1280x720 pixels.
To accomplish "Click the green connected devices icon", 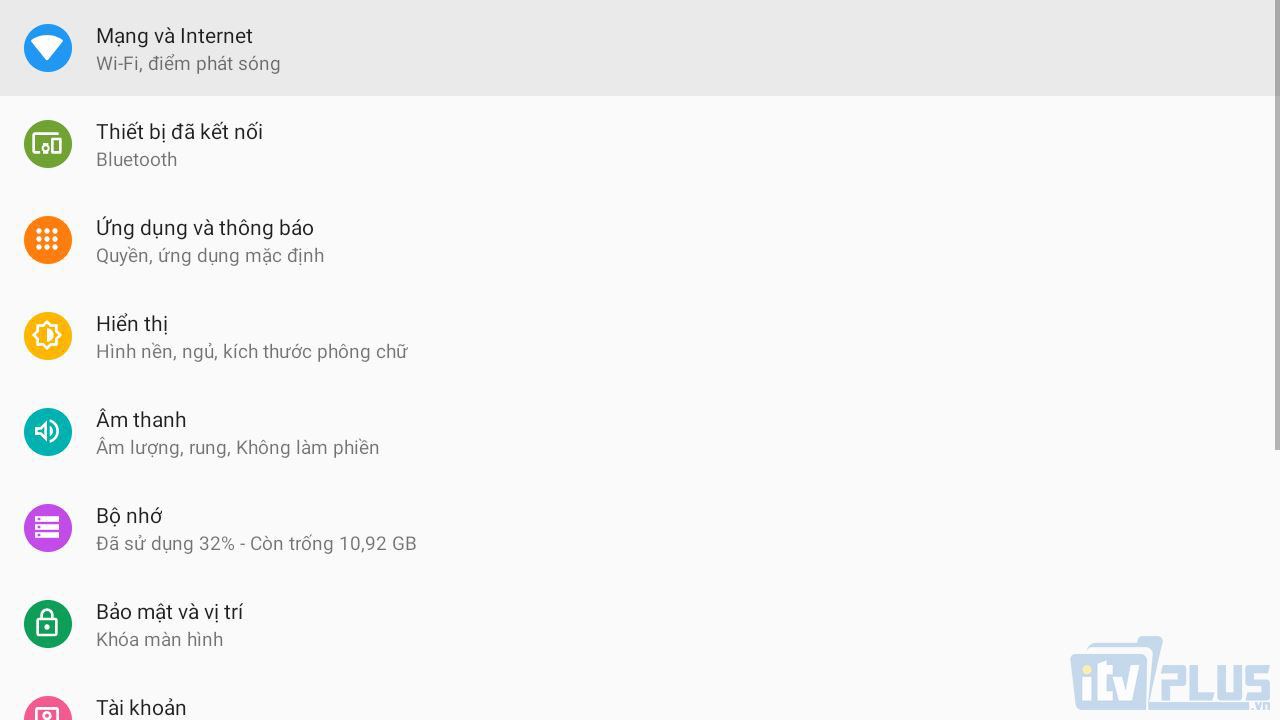I will (48, 144).
